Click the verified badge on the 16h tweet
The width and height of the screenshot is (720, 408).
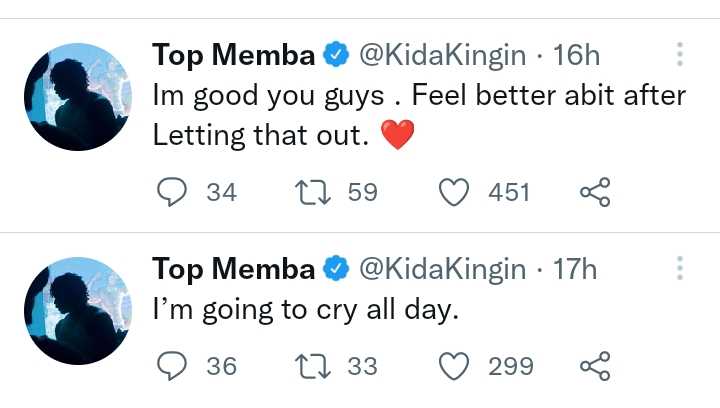coord(337,56)
